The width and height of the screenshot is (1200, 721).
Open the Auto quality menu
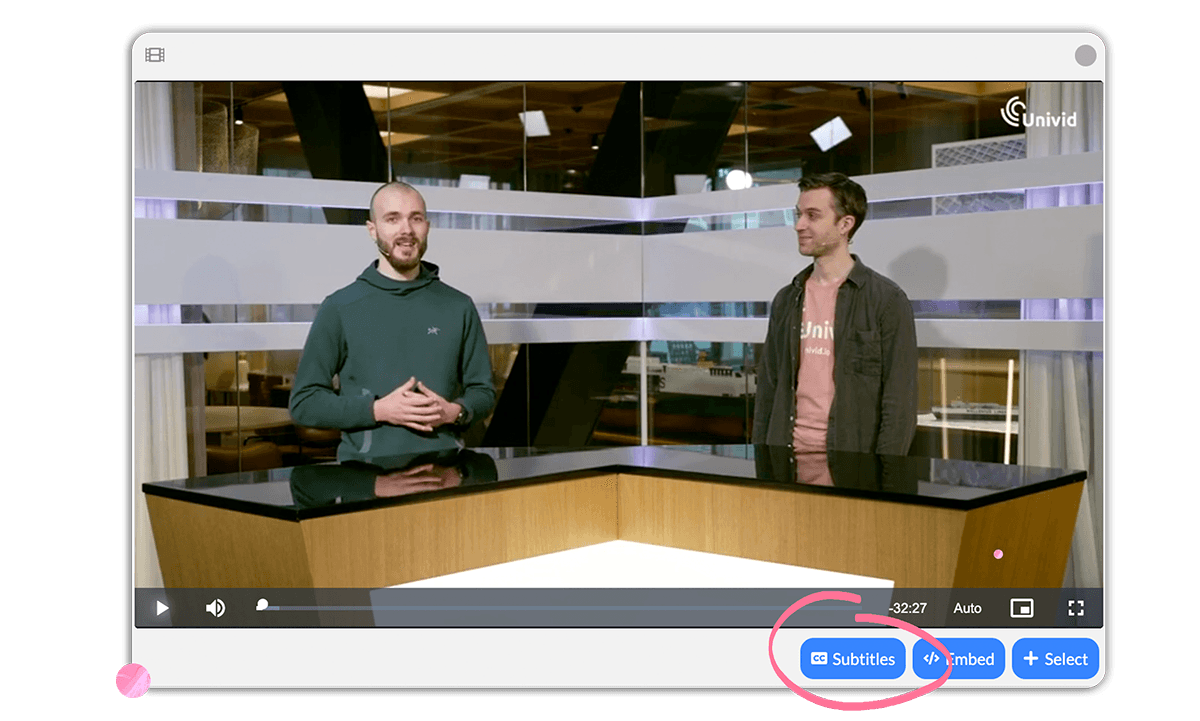click(967, 608)
